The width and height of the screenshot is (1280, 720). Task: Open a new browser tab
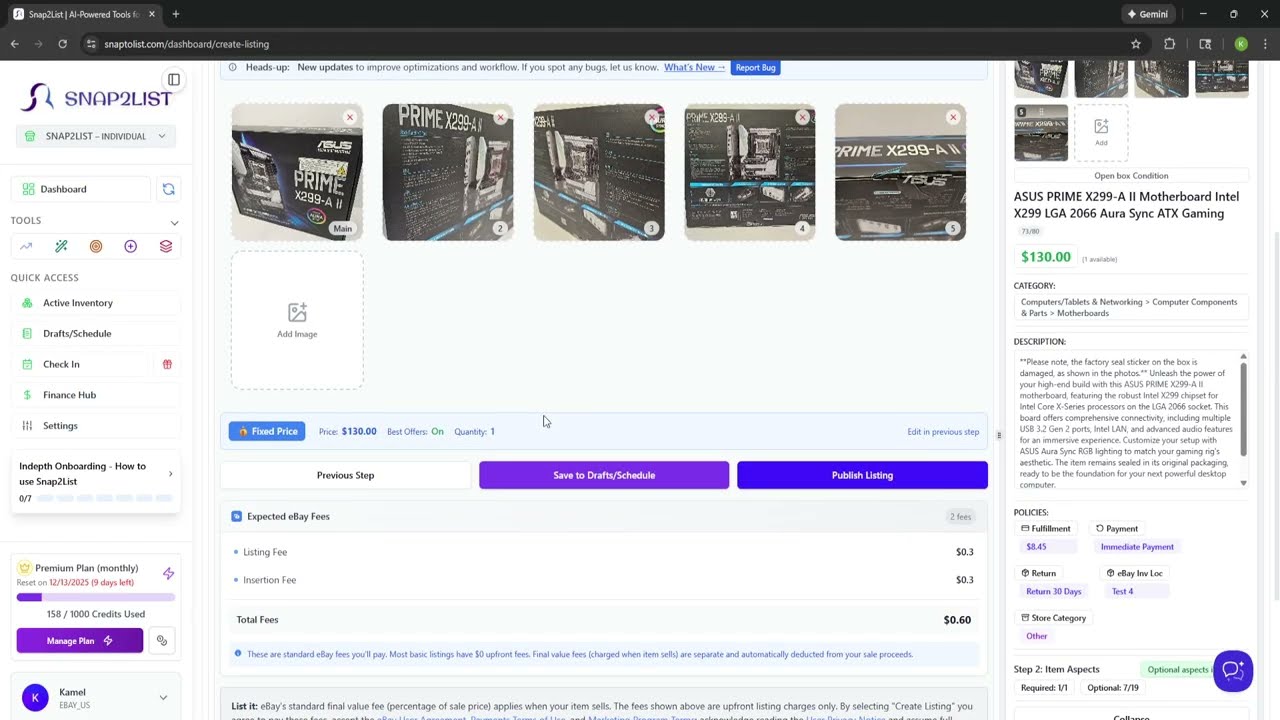click(176, 14)
